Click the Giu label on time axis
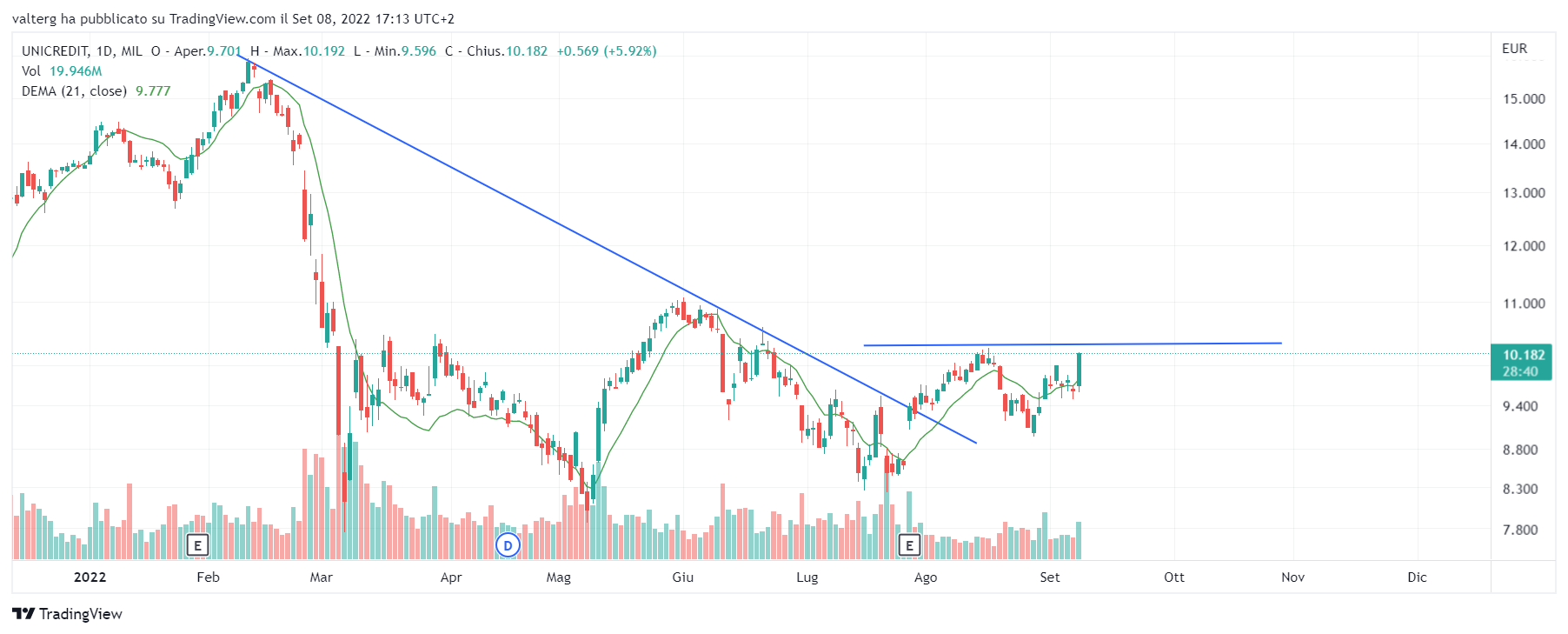1568x634 pixels. click(x=683, y=577)
